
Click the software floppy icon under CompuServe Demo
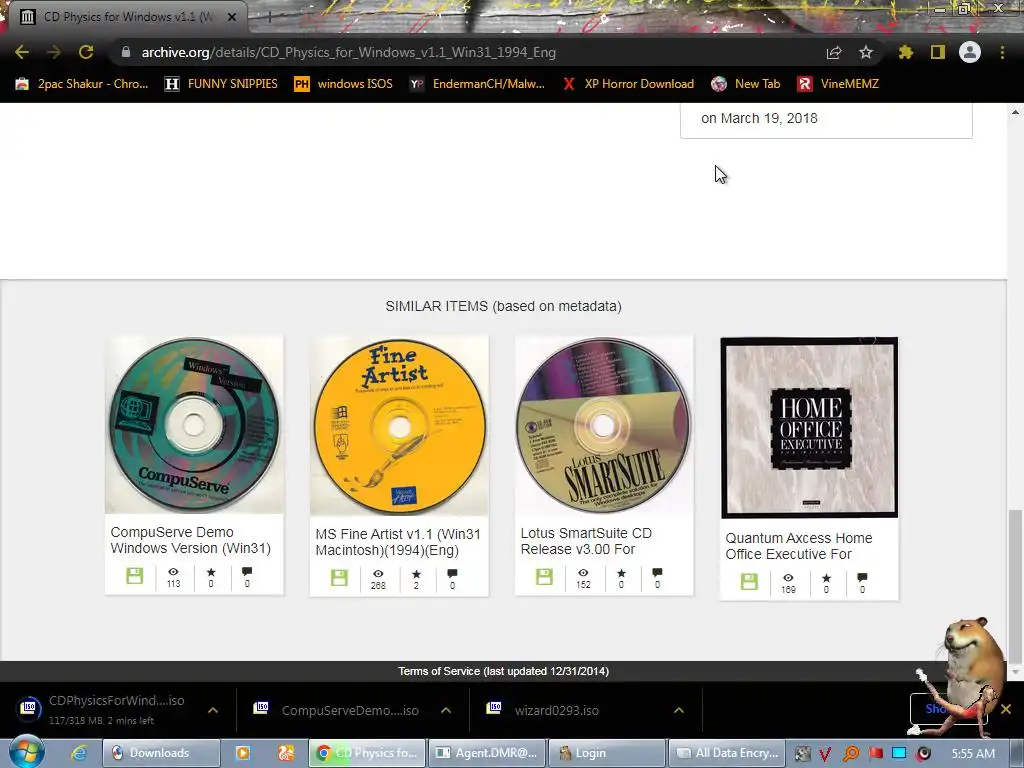(x=135, y=575)
